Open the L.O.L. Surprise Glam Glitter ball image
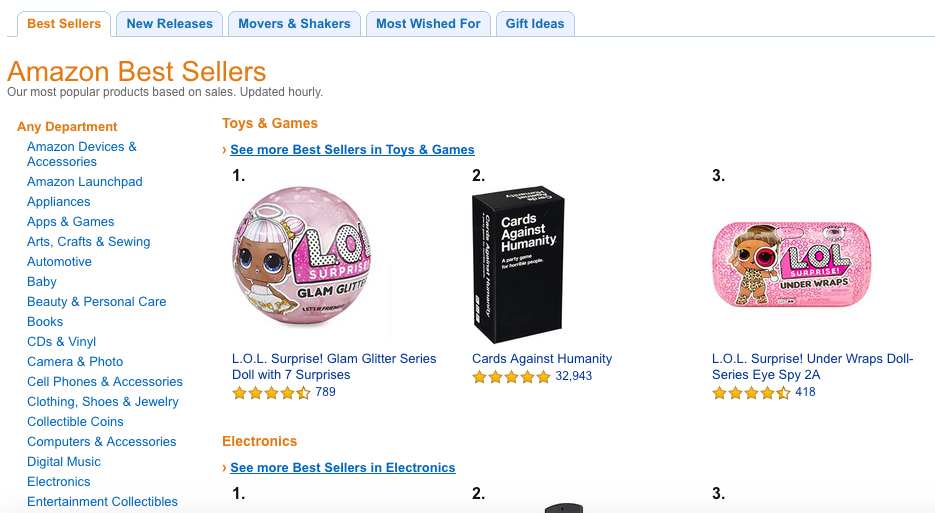The width and height of the screenshot is (935, 513). point(311,263)
